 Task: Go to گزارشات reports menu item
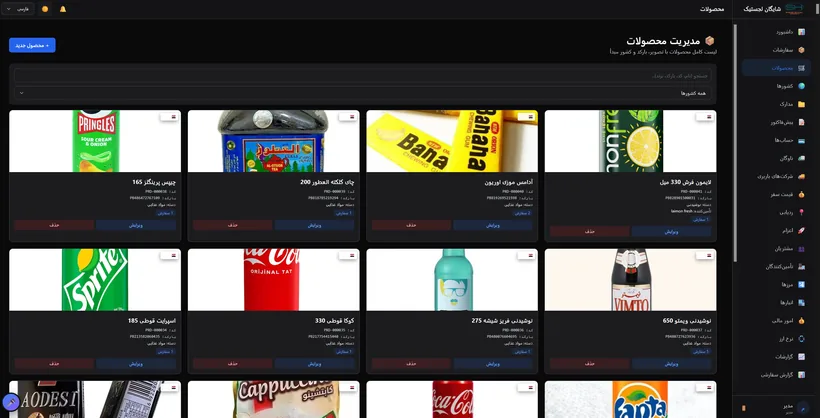(776, 357)
